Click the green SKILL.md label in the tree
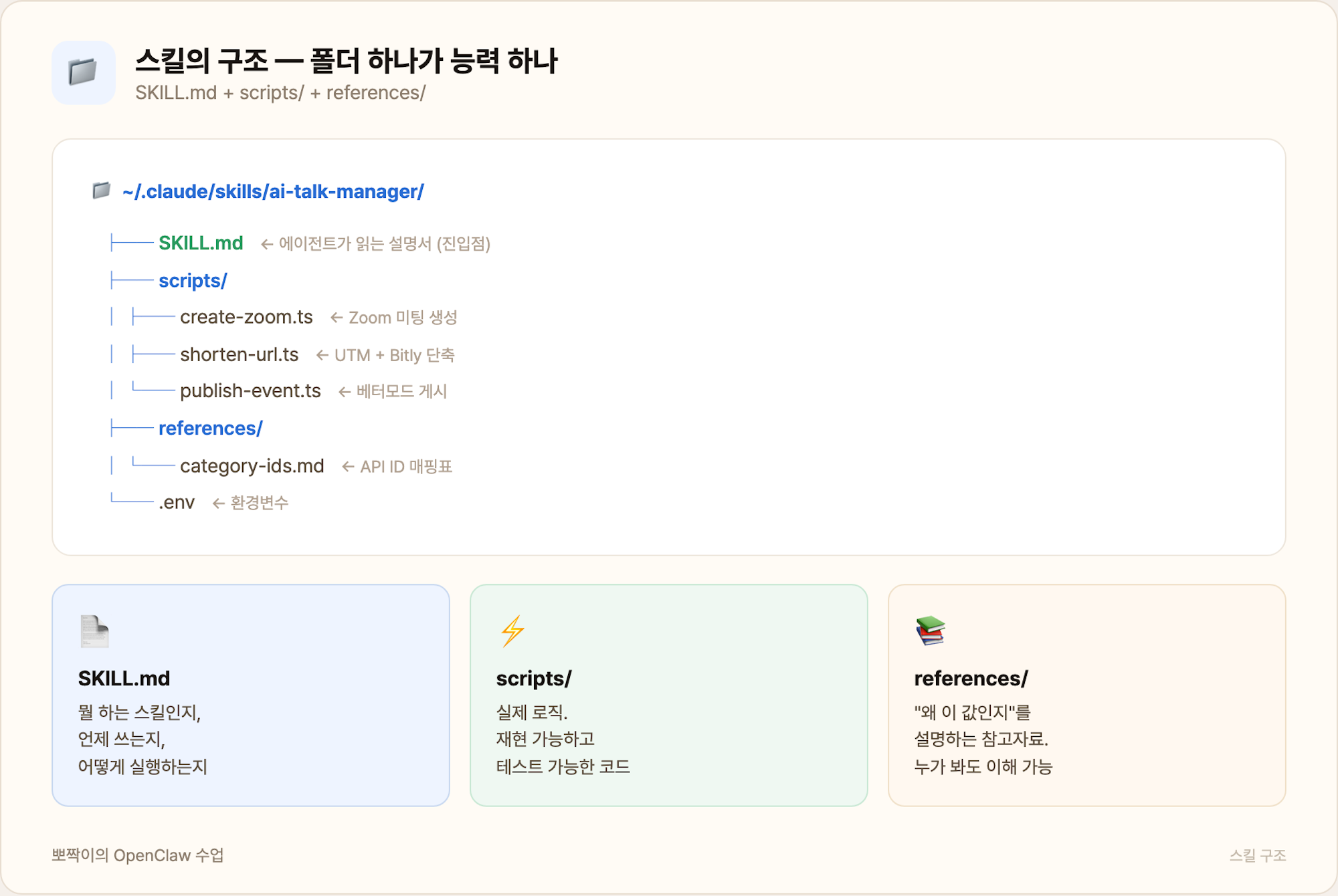This screenshot has height=896, width=1338. 200,243
